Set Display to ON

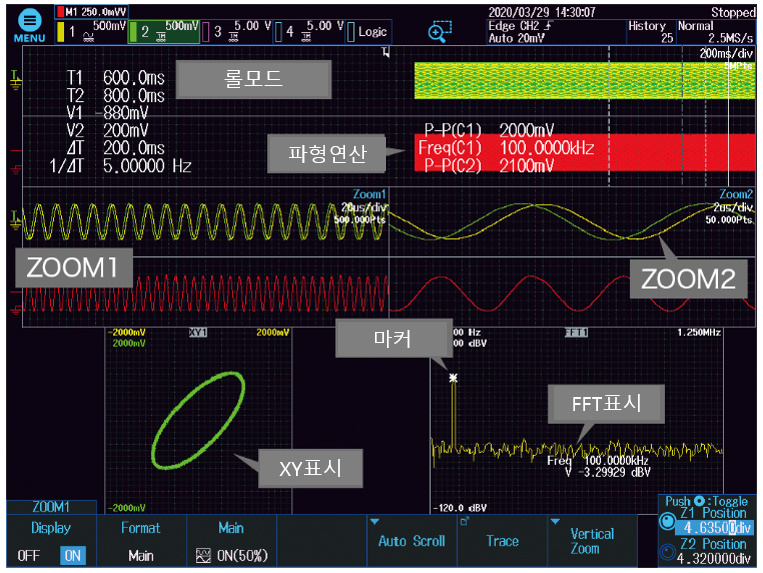click(73, 555)
